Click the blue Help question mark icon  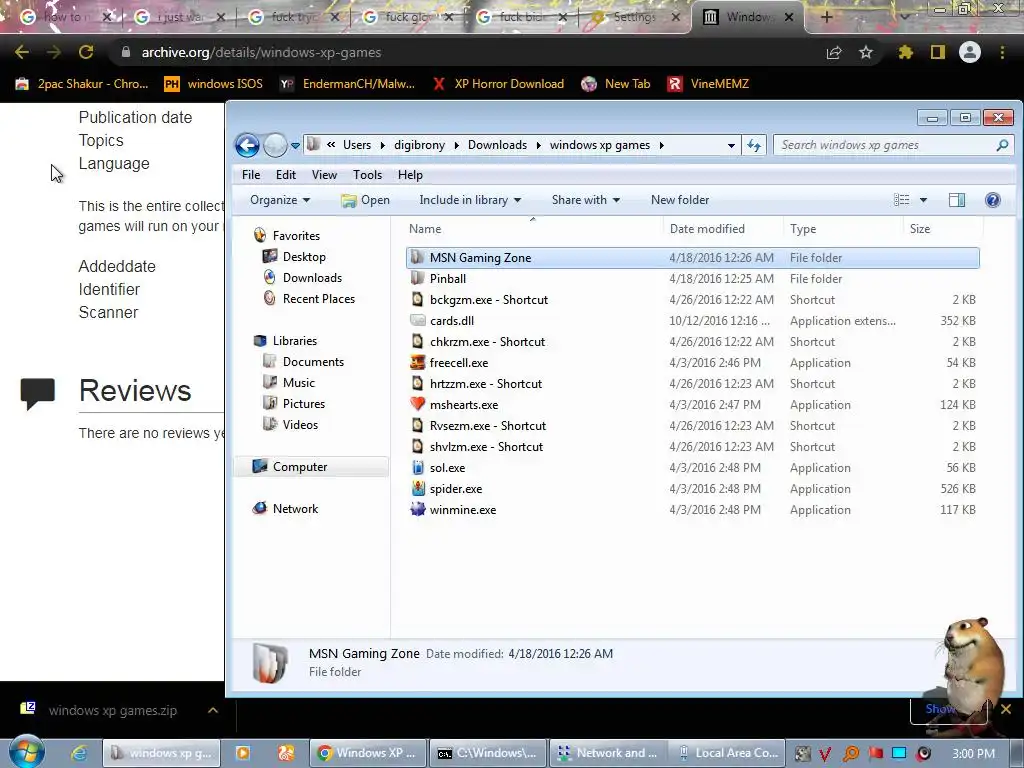993,200
